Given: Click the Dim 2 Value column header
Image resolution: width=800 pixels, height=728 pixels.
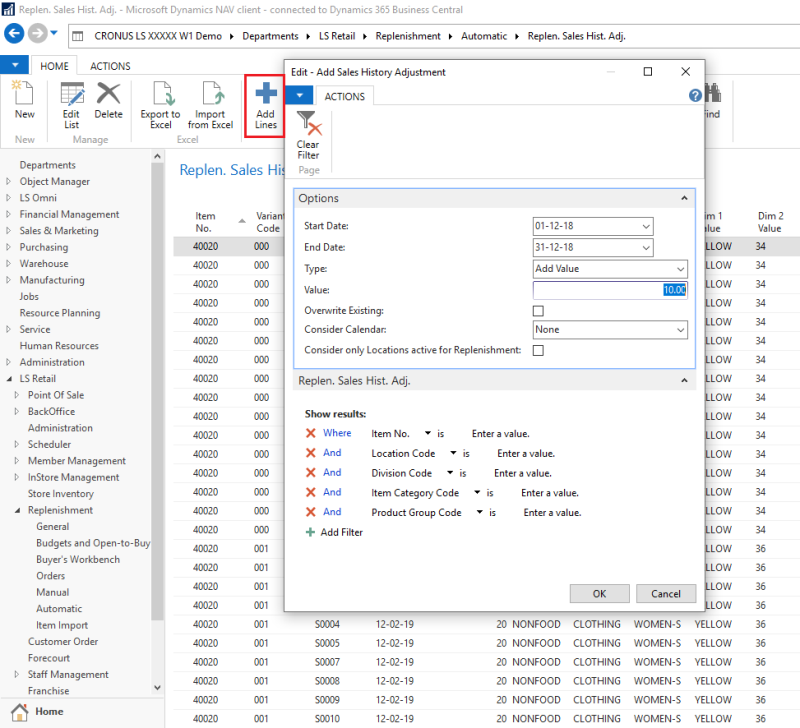Looking at the screenshot, I should tap(769, 222).
